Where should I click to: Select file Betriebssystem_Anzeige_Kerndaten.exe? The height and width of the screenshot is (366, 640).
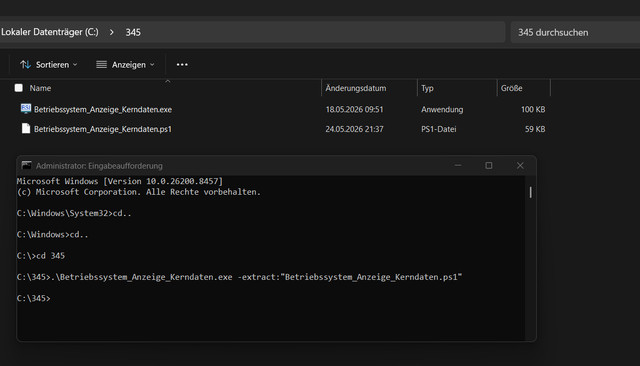coord(103,109)
